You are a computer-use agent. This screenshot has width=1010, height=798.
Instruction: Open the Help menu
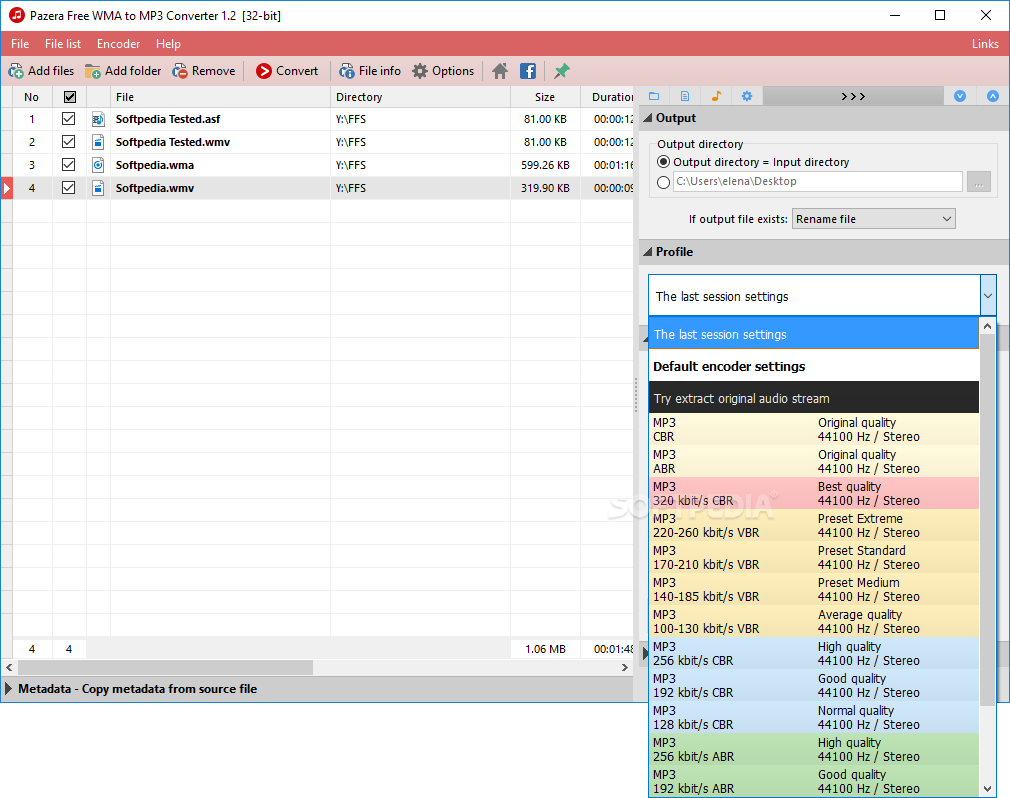click(x=168, y=44)
